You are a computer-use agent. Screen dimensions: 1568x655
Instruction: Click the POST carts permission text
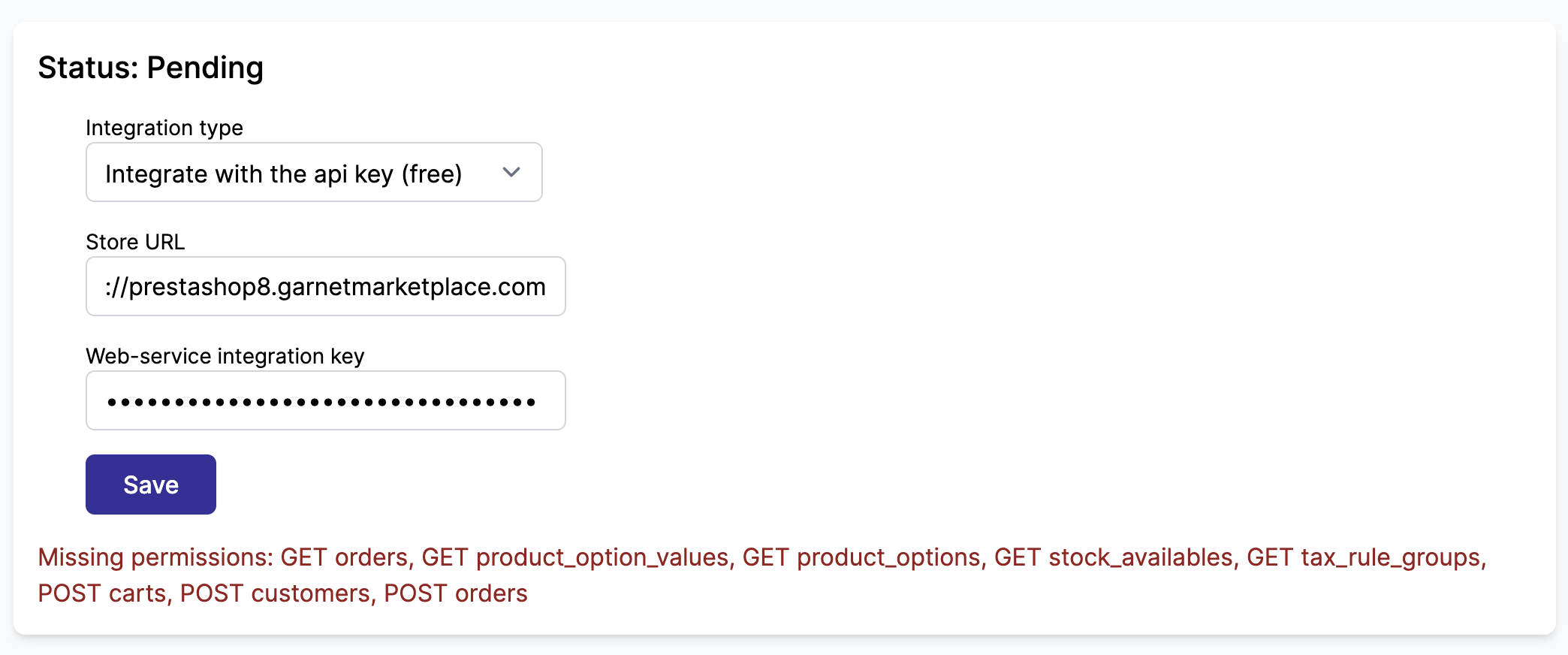coord(104,593)
